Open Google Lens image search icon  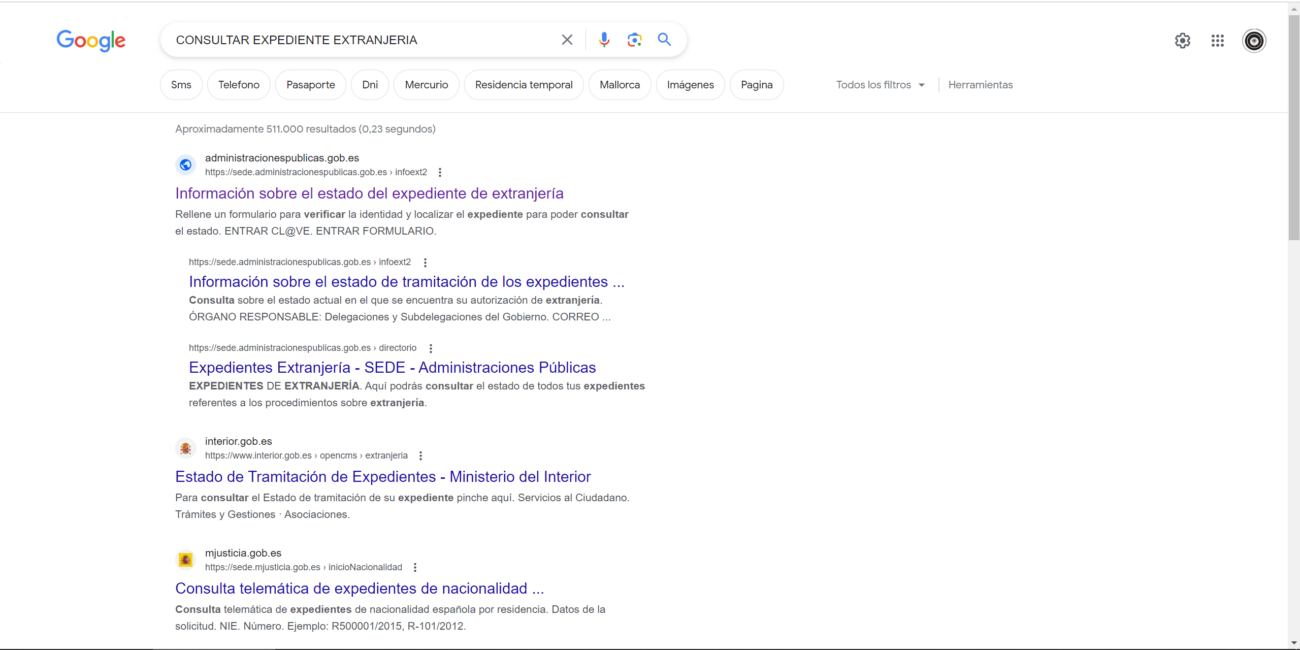click(634, 40)
